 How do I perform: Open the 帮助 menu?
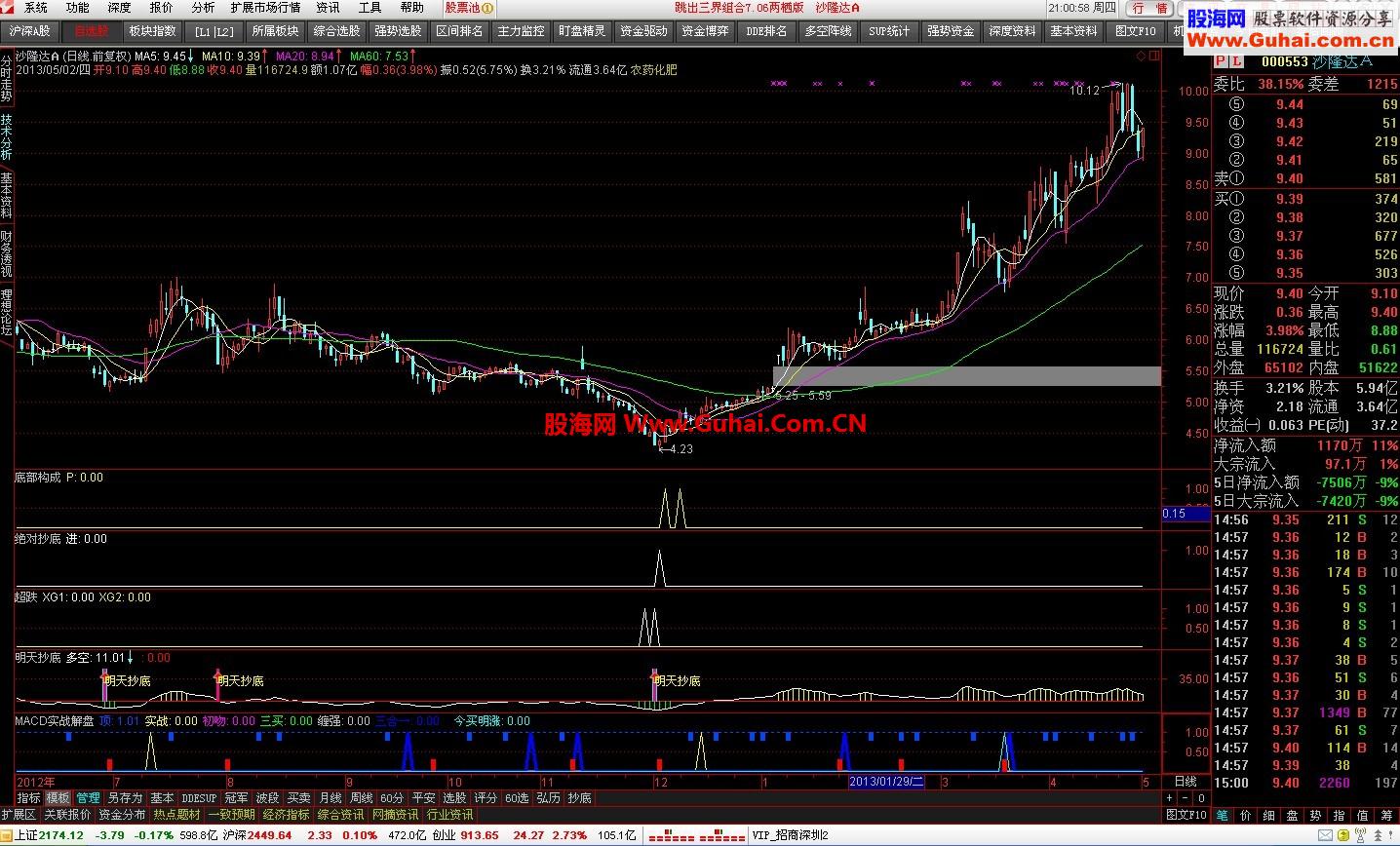[x=411, y=7]
